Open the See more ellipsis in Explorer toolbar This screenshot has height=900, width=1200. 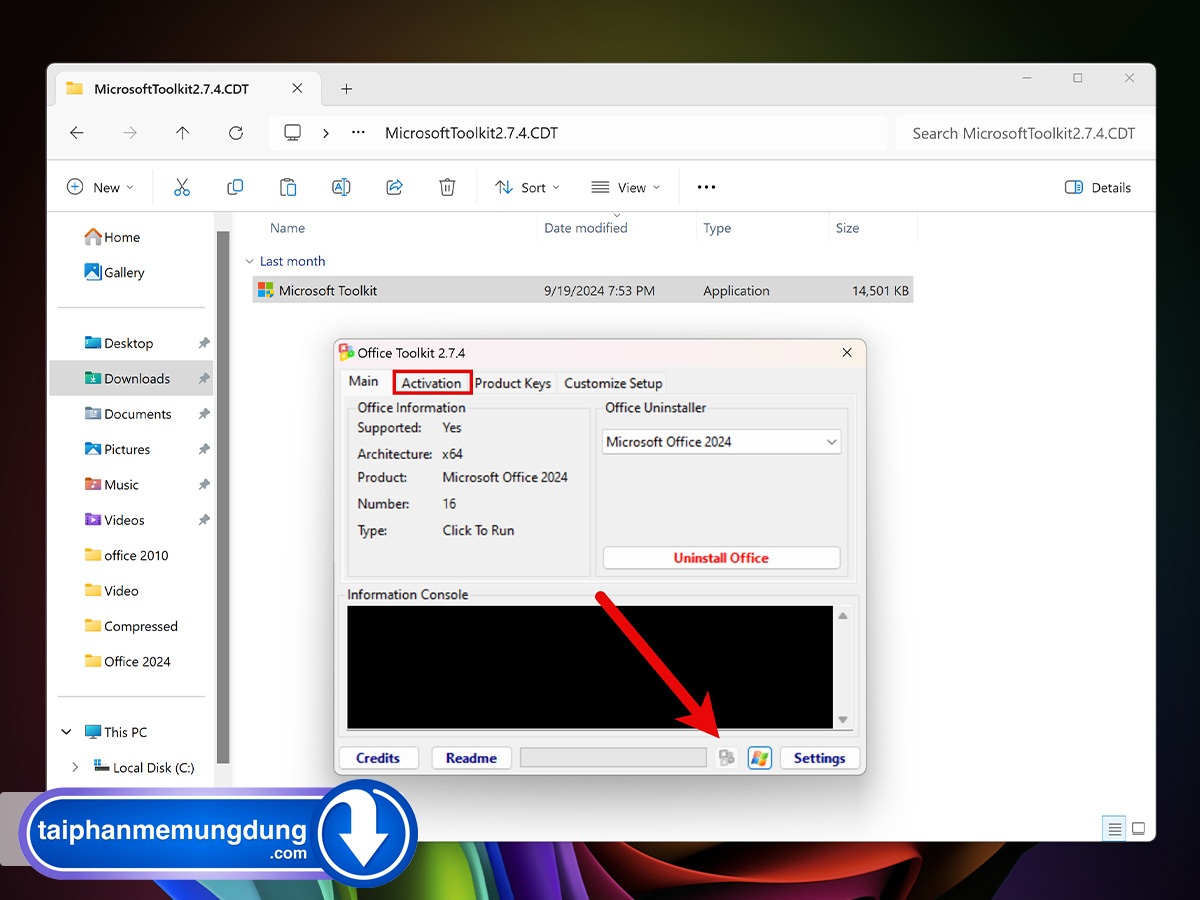pos(707,187)
